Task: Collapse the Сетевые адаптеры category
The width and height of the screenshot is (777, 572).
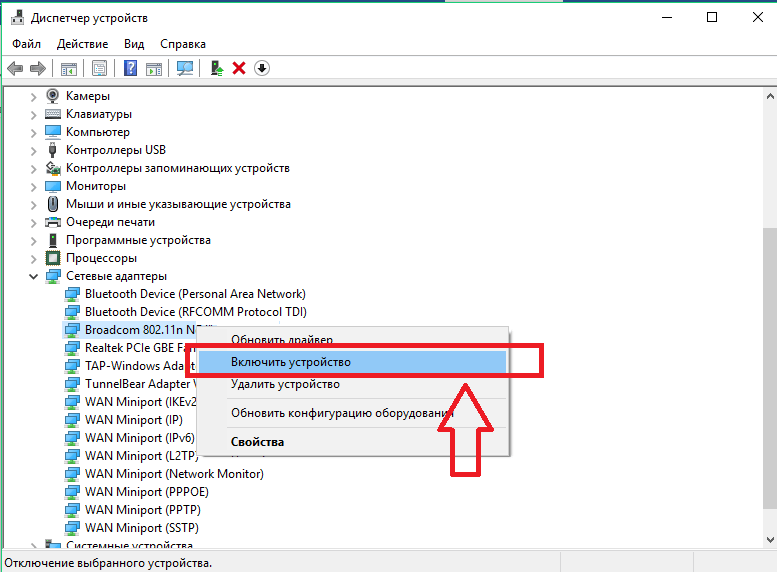Action: (33, 277)
